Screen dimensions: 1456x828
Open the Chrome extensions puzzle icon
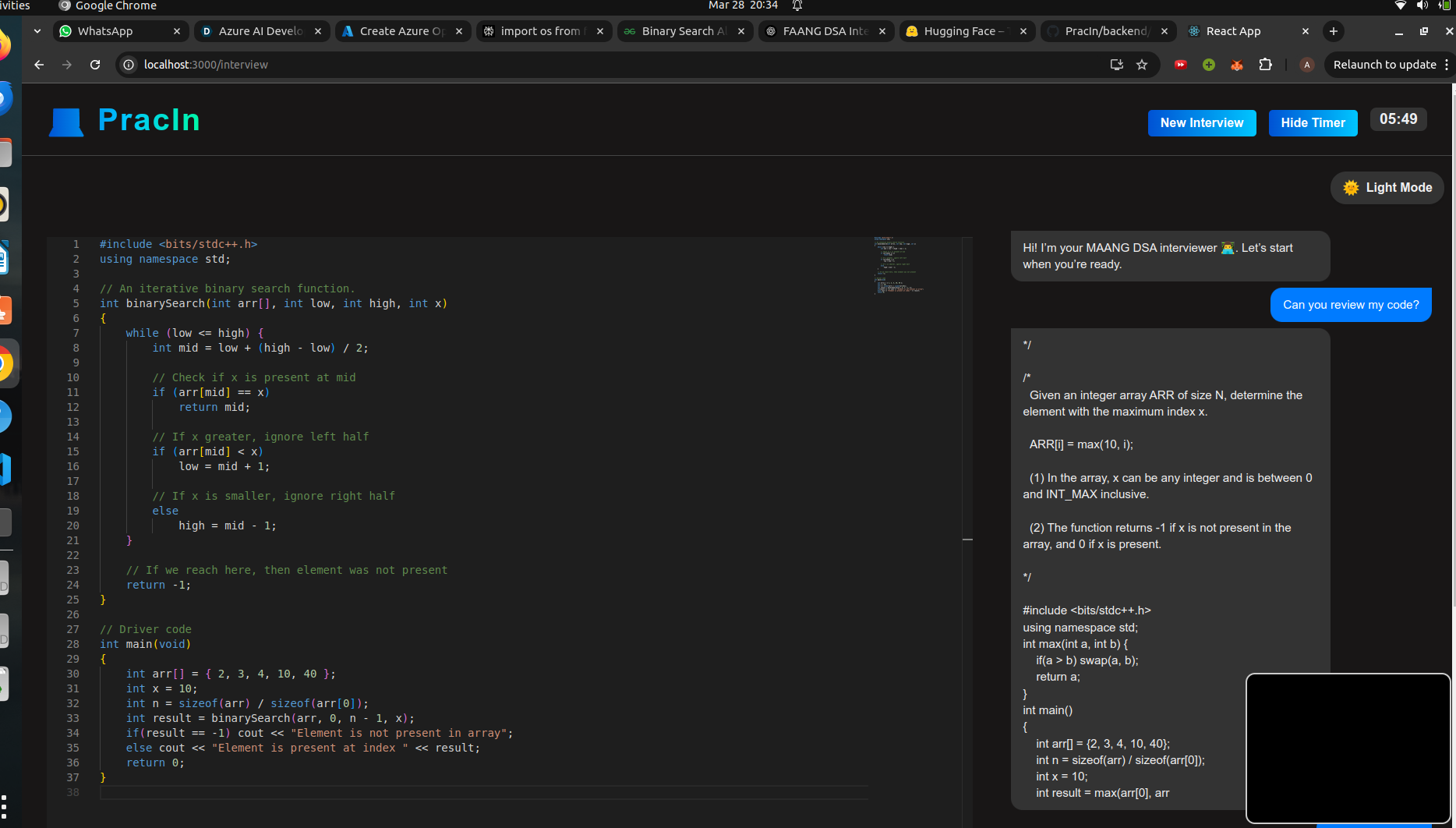point(1265,65)
